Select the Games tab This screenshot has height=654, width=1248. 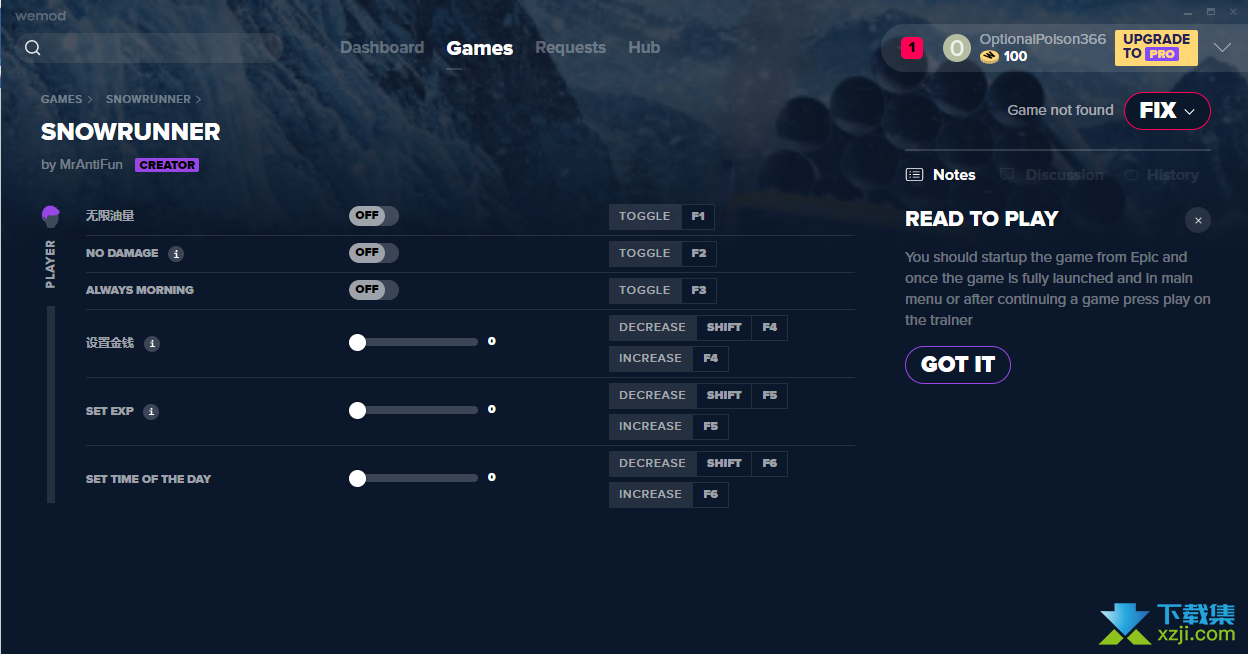[x=480, y=48]
